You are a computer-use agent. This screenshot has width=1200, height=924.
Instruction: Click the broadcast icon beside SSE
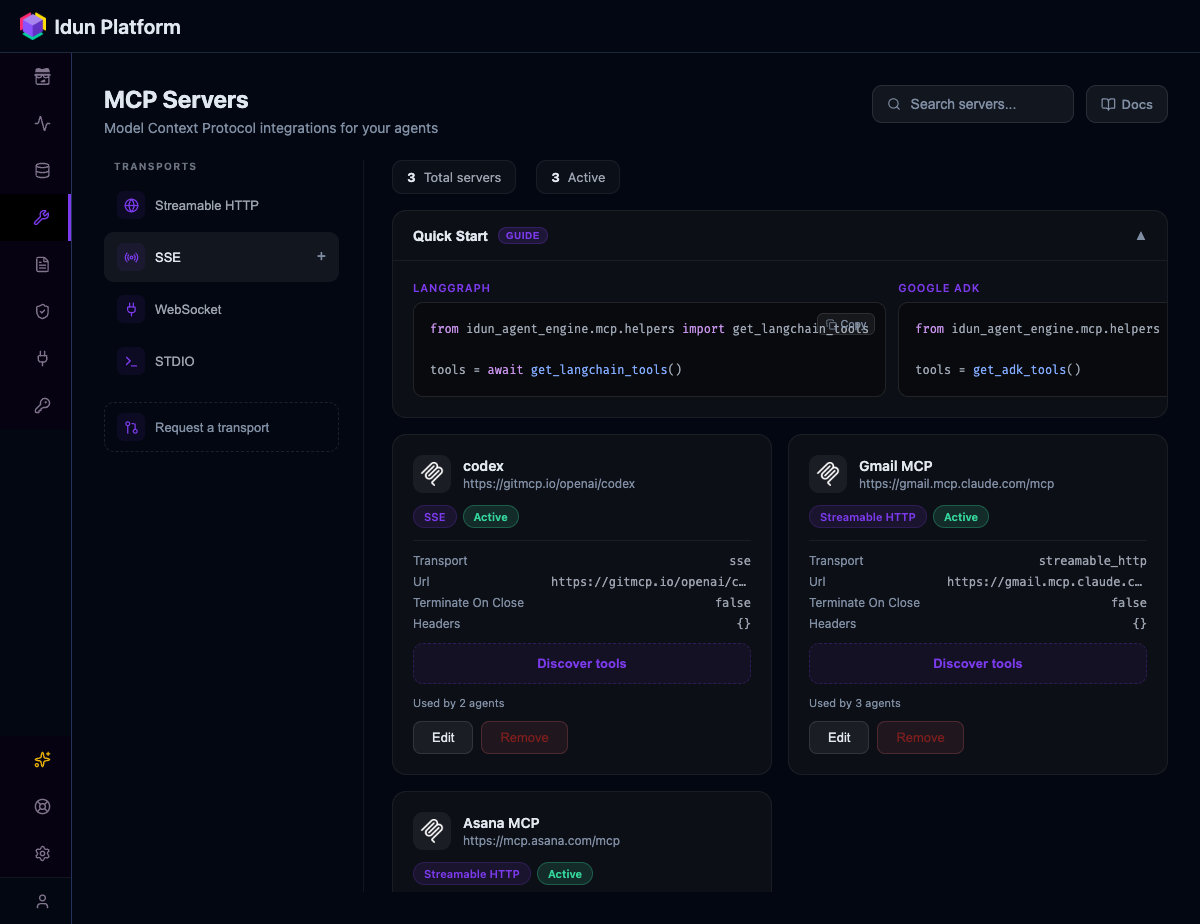tap(131, 257)
